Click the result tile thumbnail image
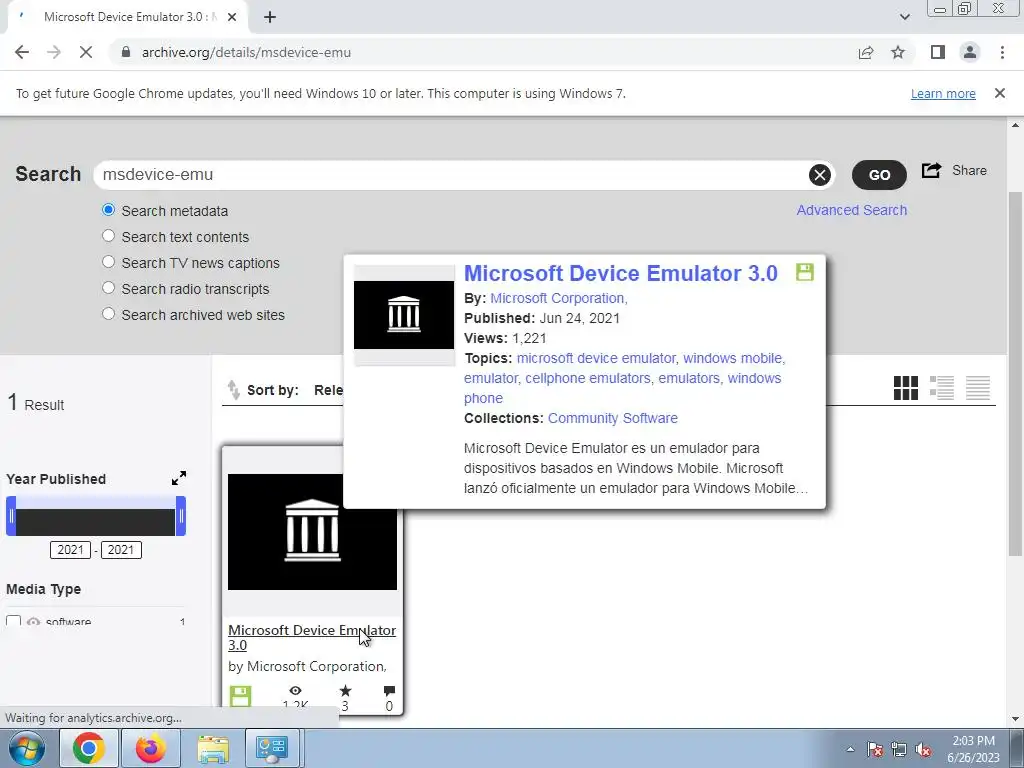The height and width of the screenshot is (768, 1024). click(312, 532)
